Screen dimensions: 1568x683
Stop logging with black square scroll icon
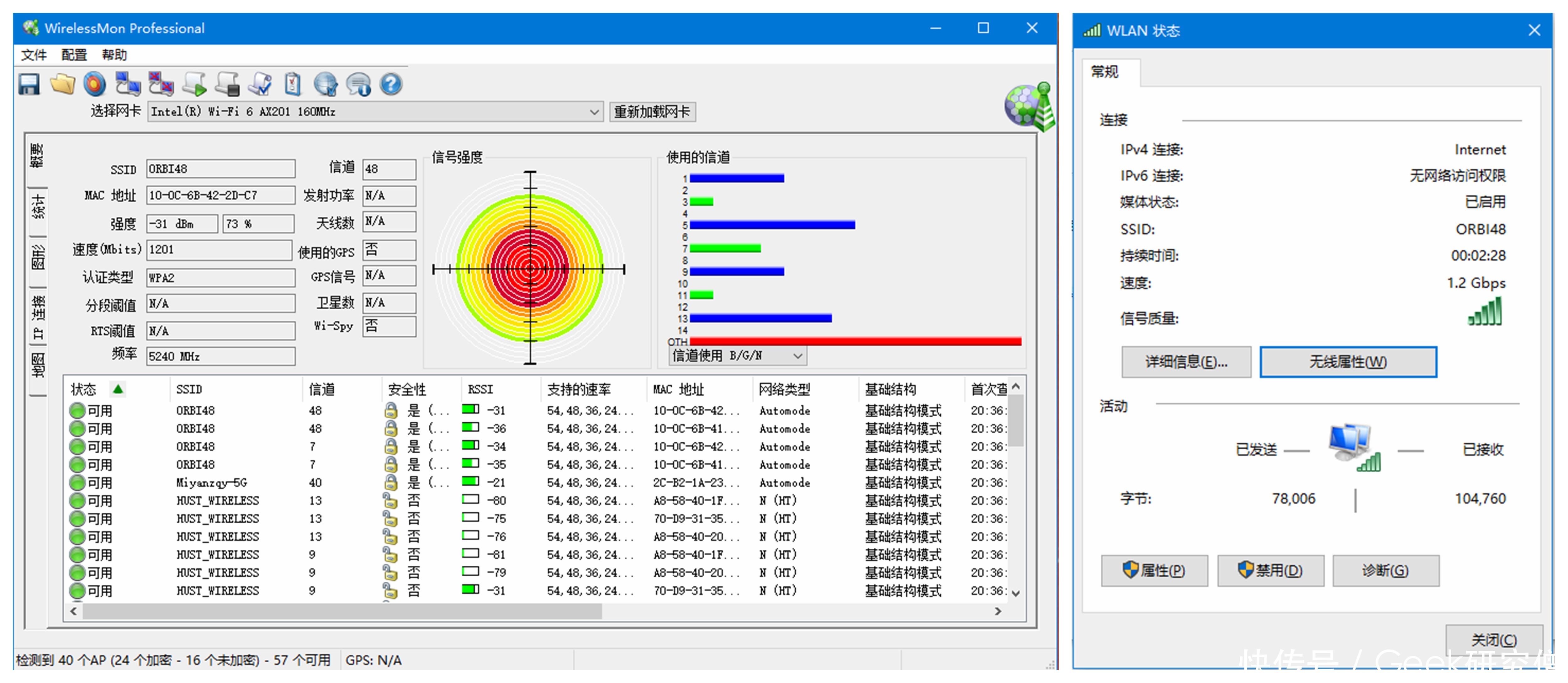pyautogui.click(x=228, y=84)
